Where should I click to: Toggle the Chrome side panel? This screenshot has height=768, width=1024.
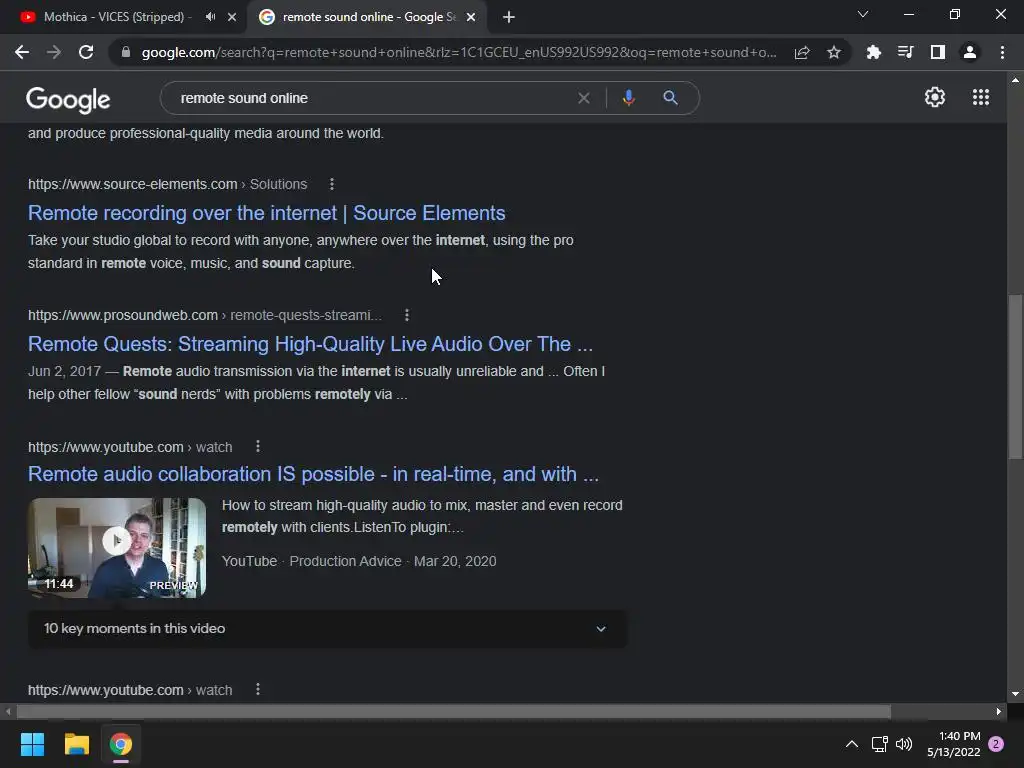[937, 52]
